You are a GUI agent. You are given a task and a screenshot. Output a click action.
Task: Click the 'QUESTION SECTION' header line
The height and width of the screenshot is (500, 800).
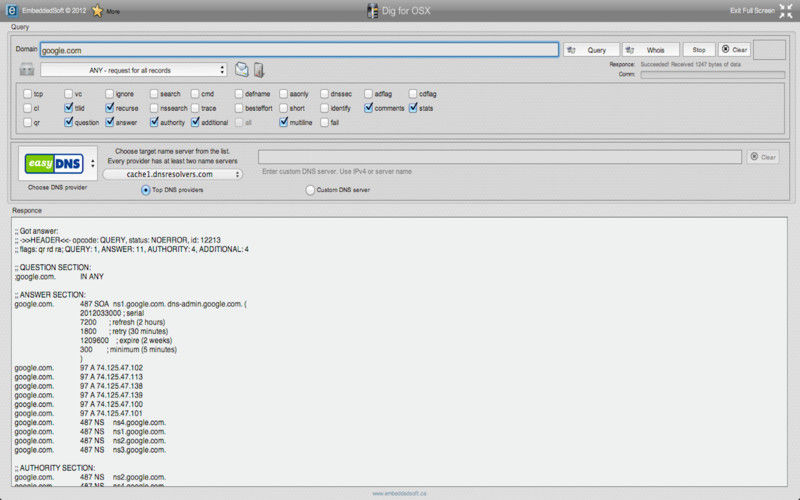tap(53, 267)
